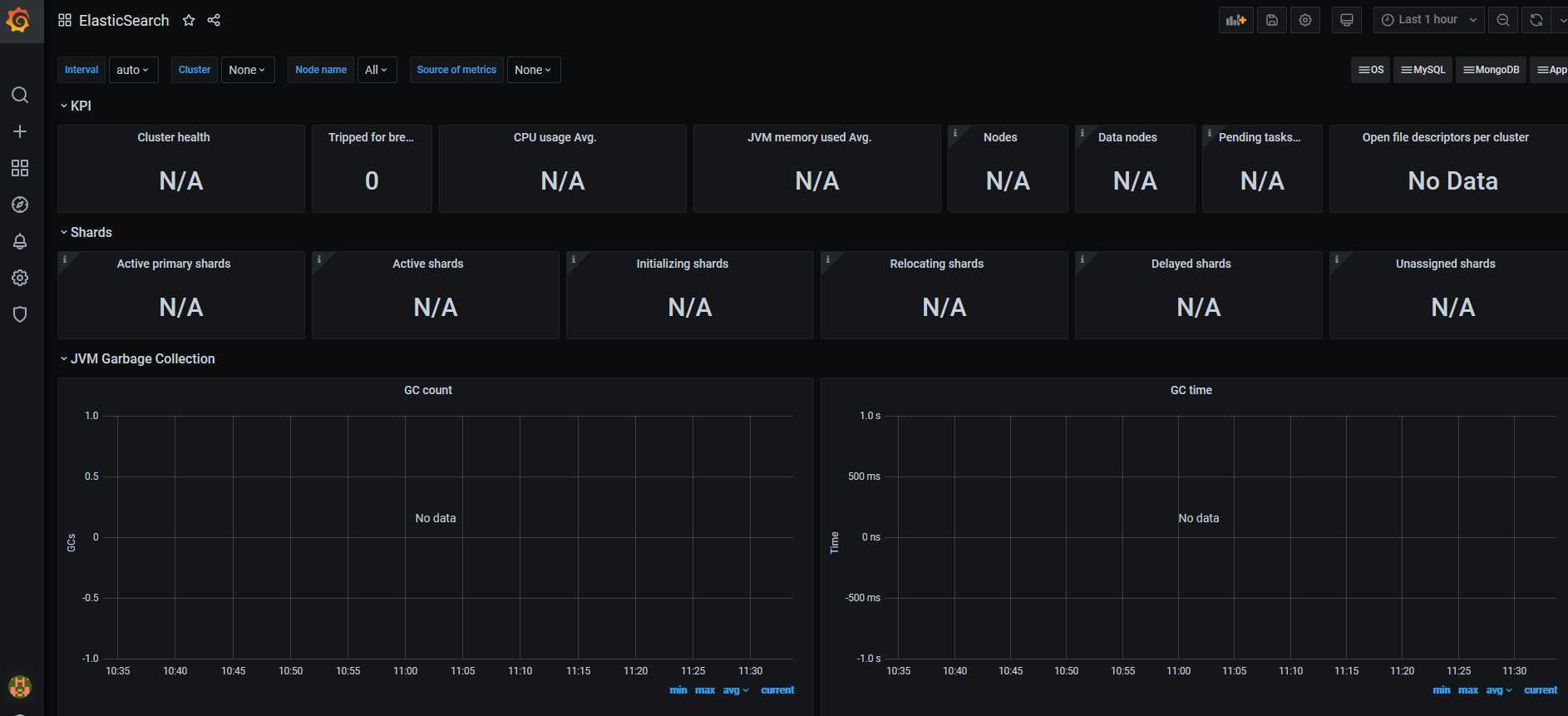Image resolution: width=1568 pixels, height=716 pixels.
Task: Save dashboard with the floppy disk icon
Action: 1271,20
